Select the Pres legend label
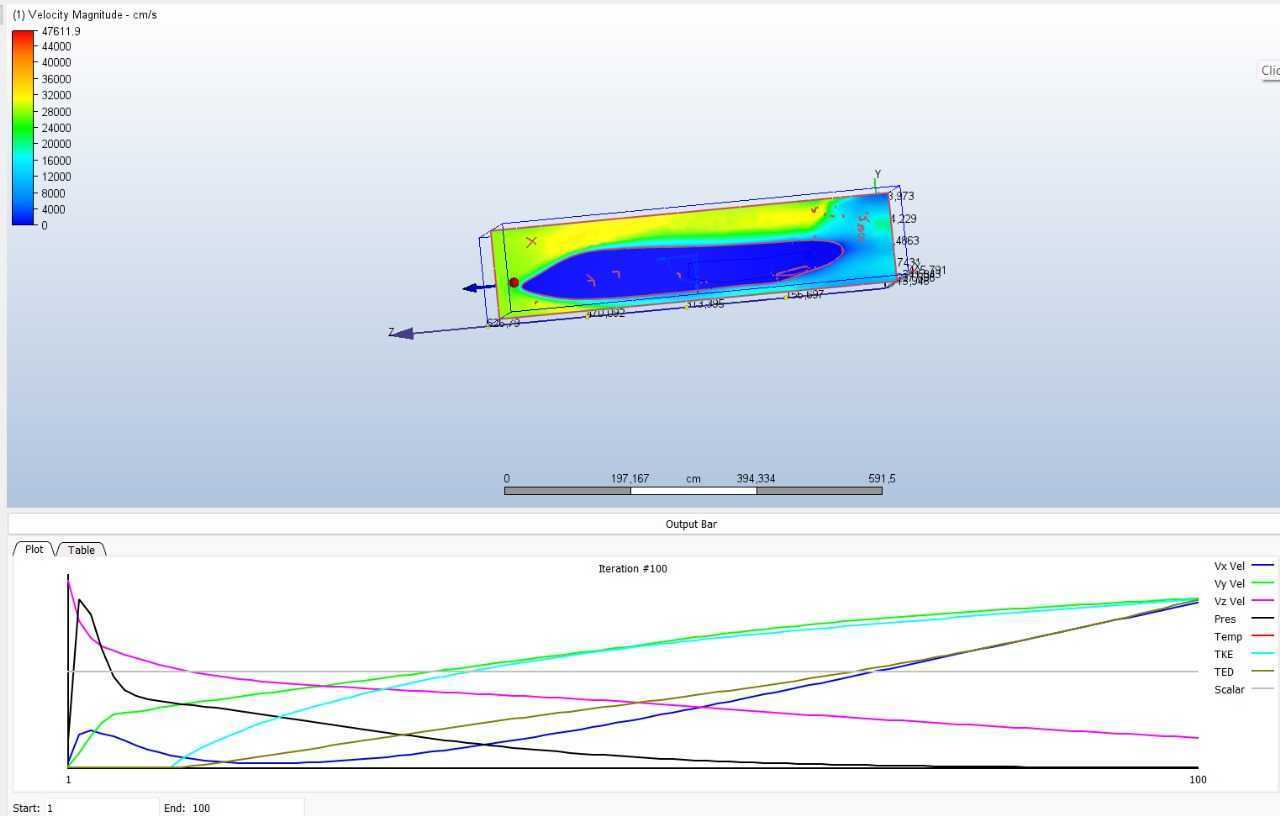This screenshot has width=1280, height=816. point(1225,619)
